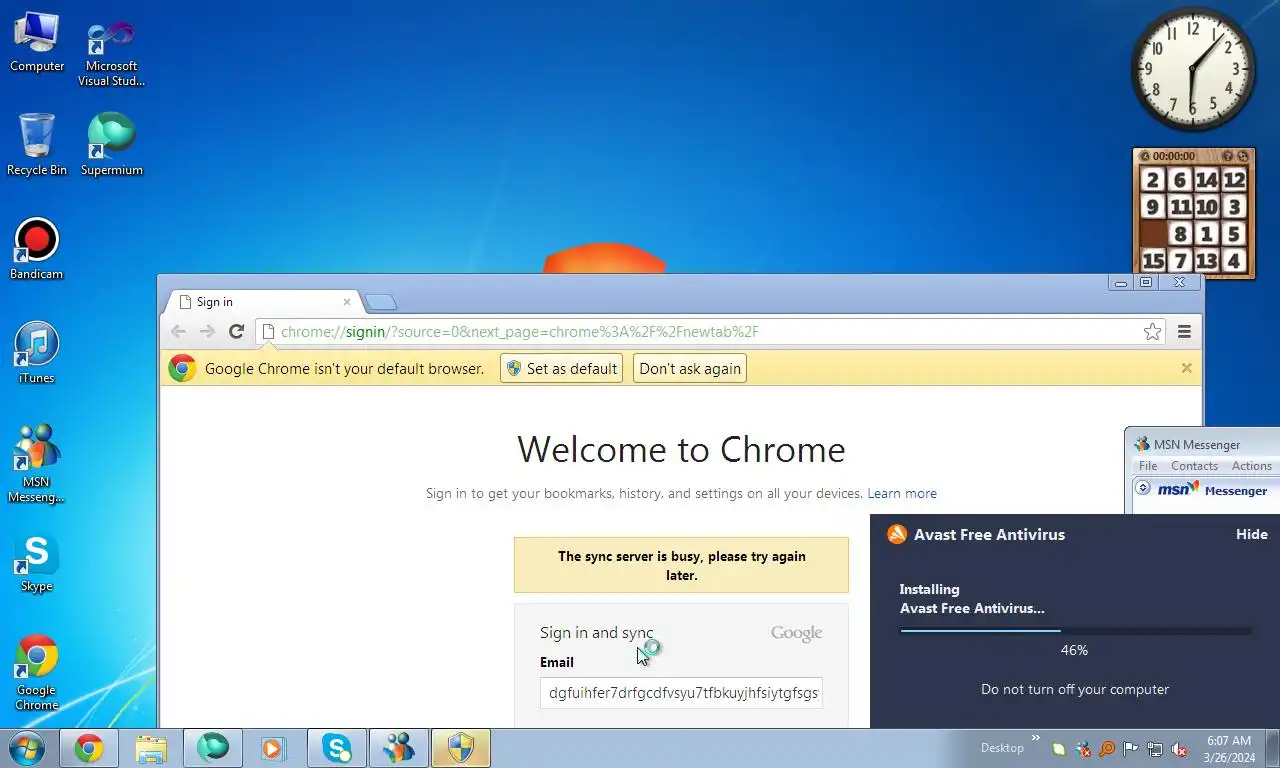Click the Avast Free Antivirus logo
Image resolution: width=1280 pixels, height=768 pixels.
pyautogui.click(x=897, y=534)
